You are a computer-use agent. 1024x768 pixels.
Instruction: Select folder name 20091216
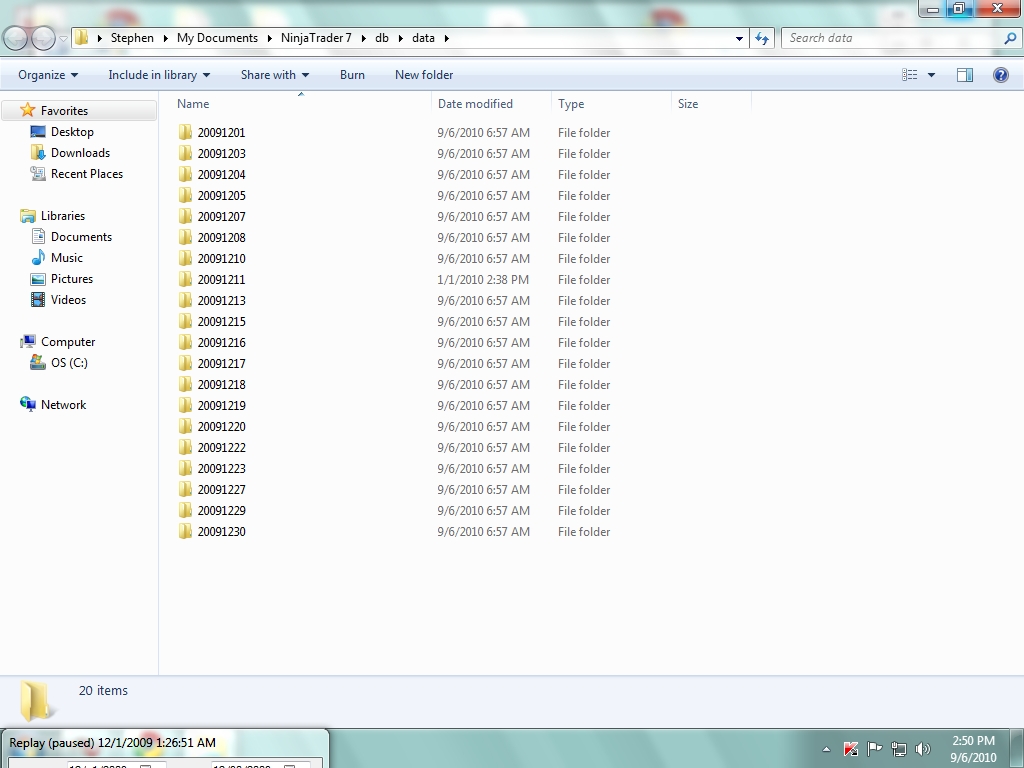[221, 342]
